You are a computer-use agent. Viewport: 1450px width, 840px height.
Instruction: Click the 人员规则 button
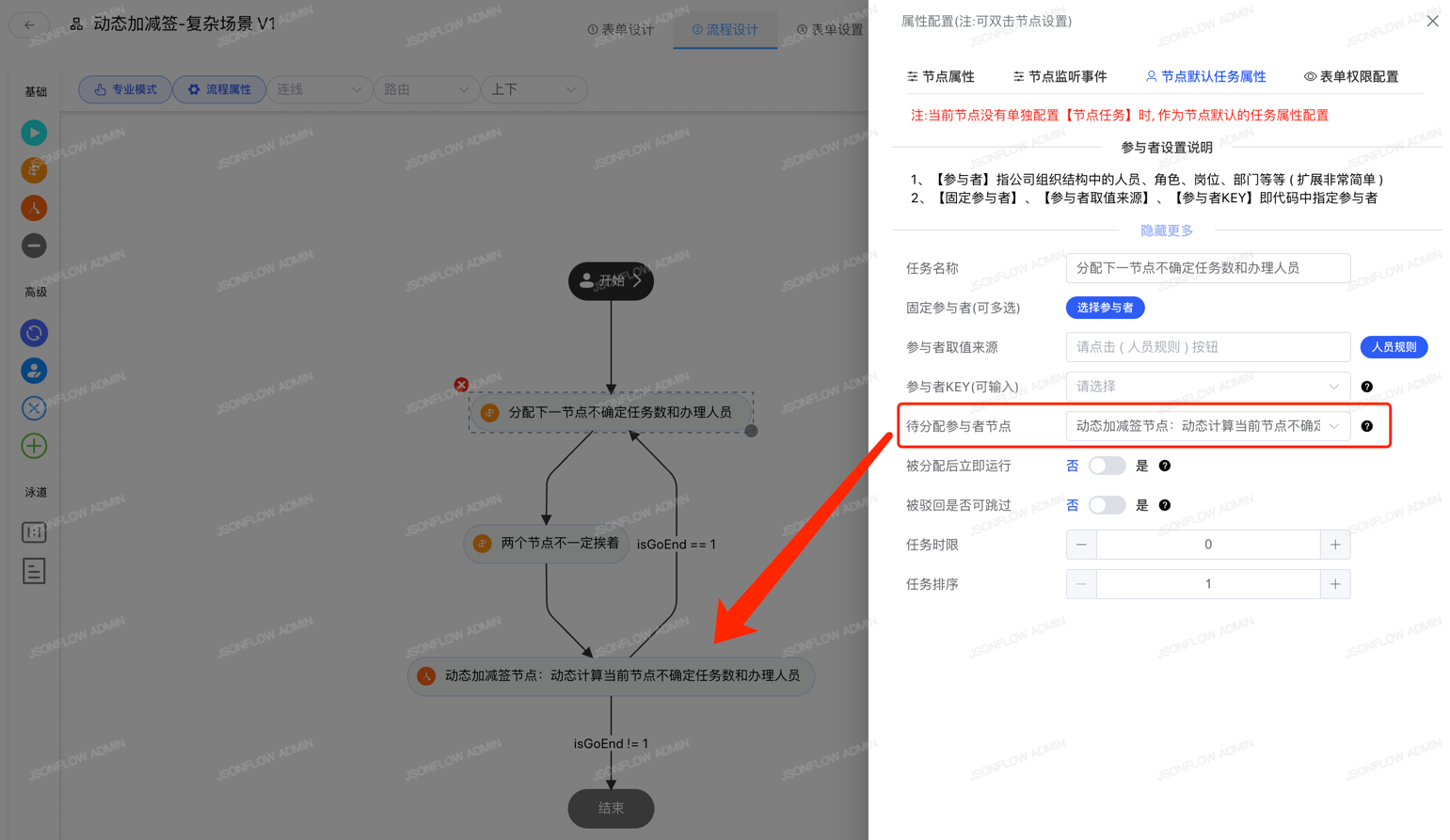point(1394,347)
